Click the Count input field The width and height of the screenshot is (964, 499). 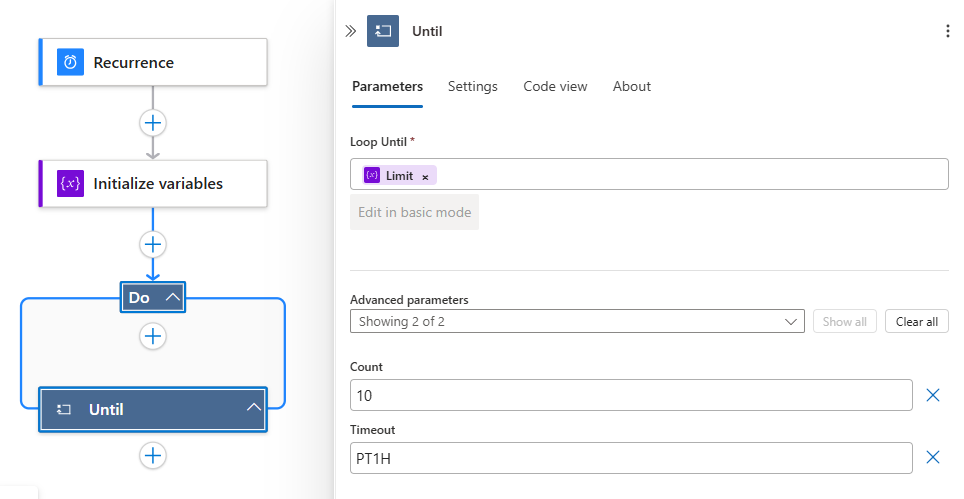pos(630,395)
